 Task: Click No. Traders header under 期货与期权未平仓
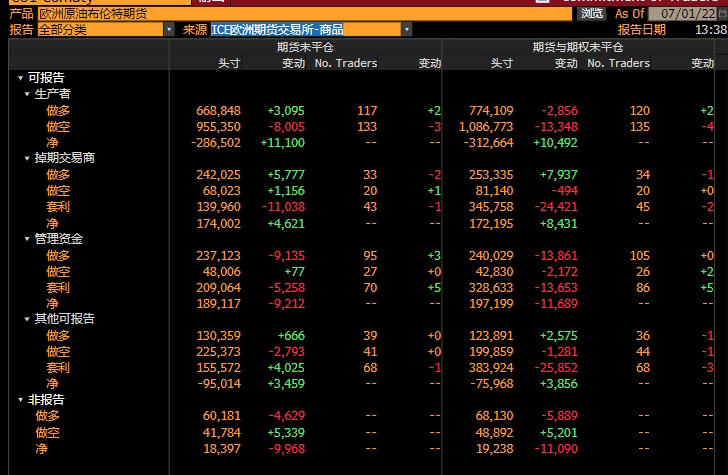coord(618,63)
